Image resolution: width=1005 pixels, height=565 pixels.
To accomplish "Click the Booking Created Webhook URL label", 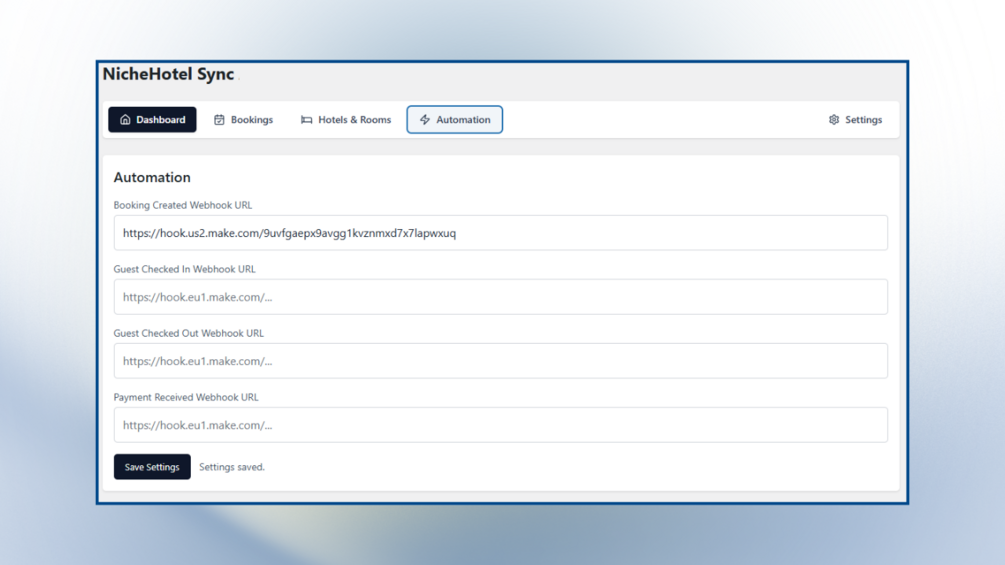I will [x=183, y=205].
